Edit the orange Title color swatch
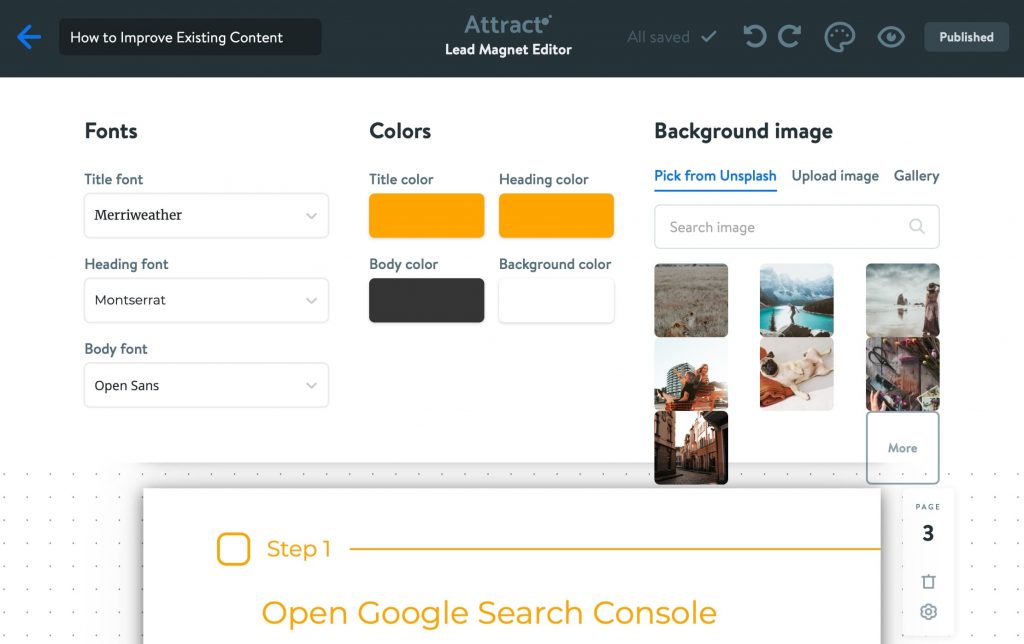Screen dimensions: 1024x644 (426, 215)
